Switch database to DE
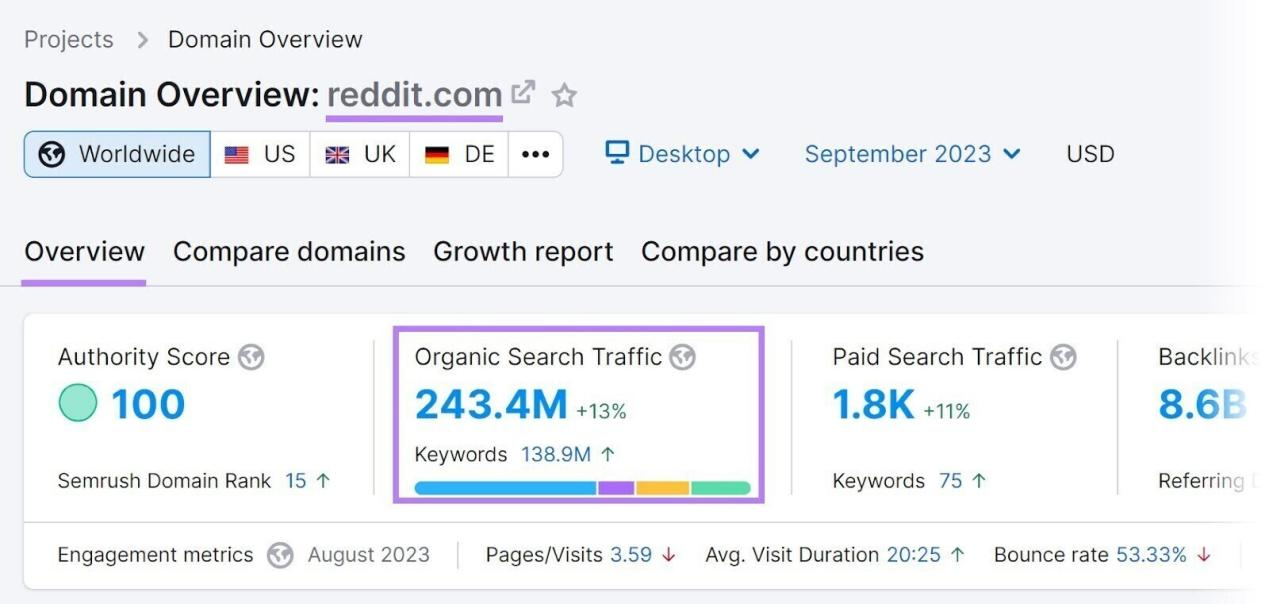Screen dimensions: 1269x604 pyautogui.click(x=459, y=154)
